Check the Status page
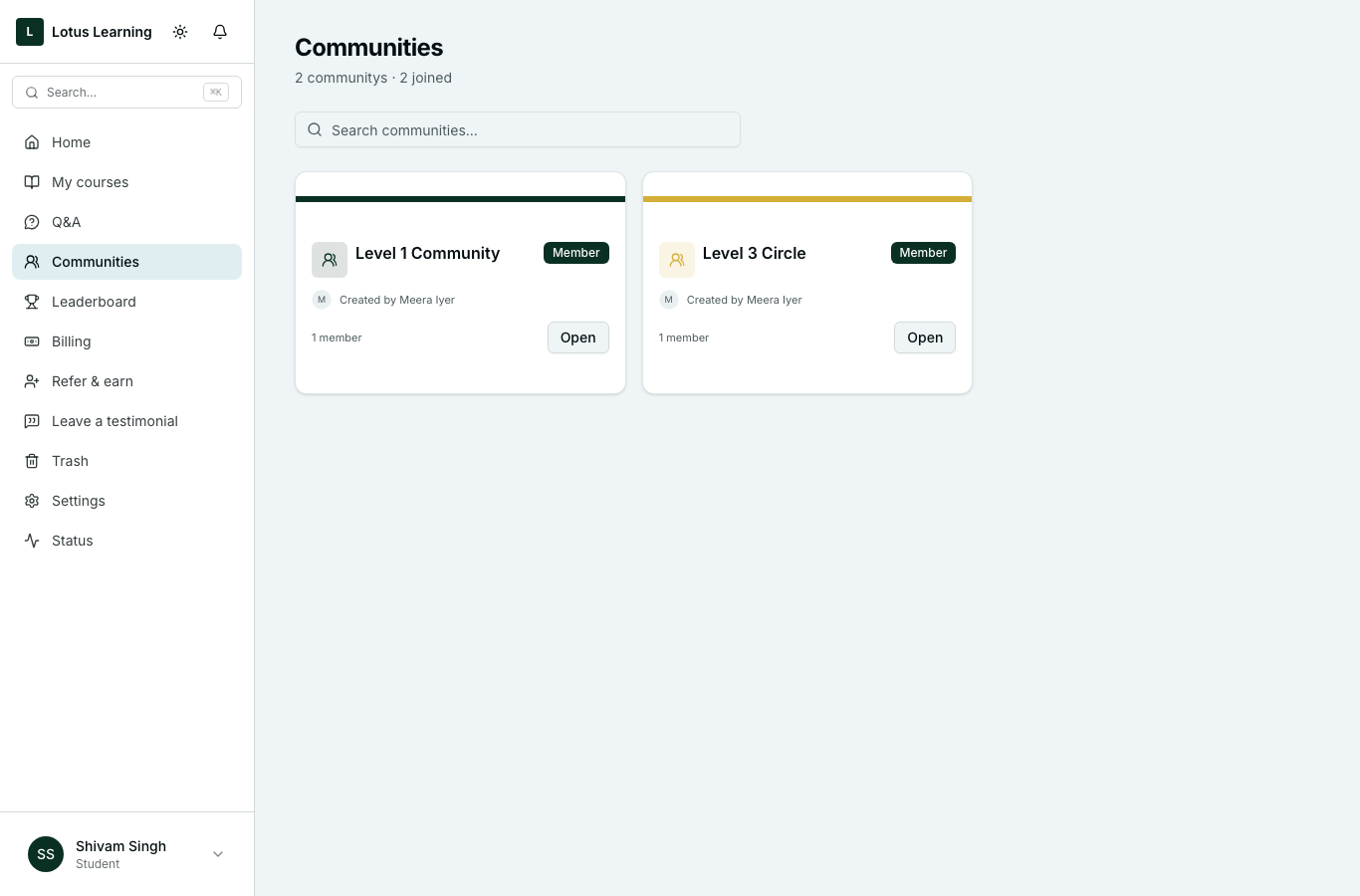 (126, 541)
